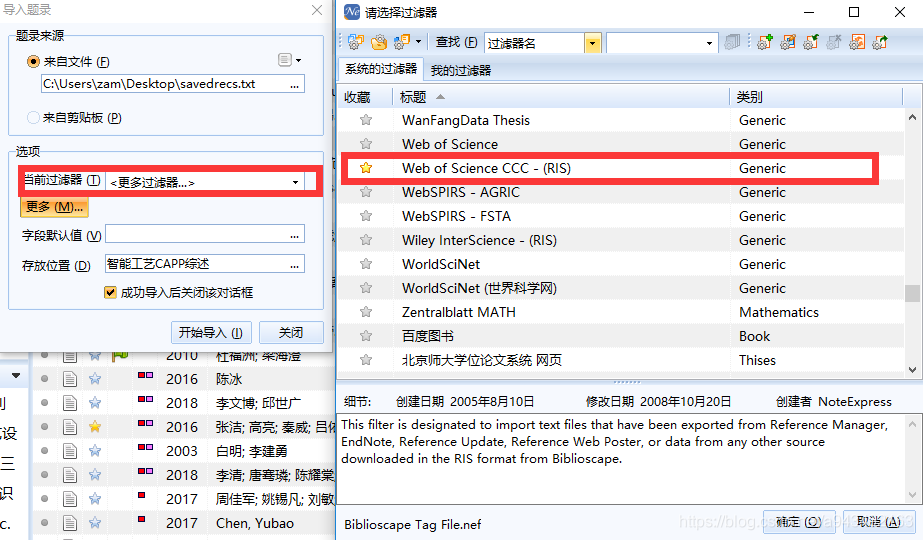Confirm with the 确定 (O) button
This screenshot has height=540, width=923.
pos(799,522)
